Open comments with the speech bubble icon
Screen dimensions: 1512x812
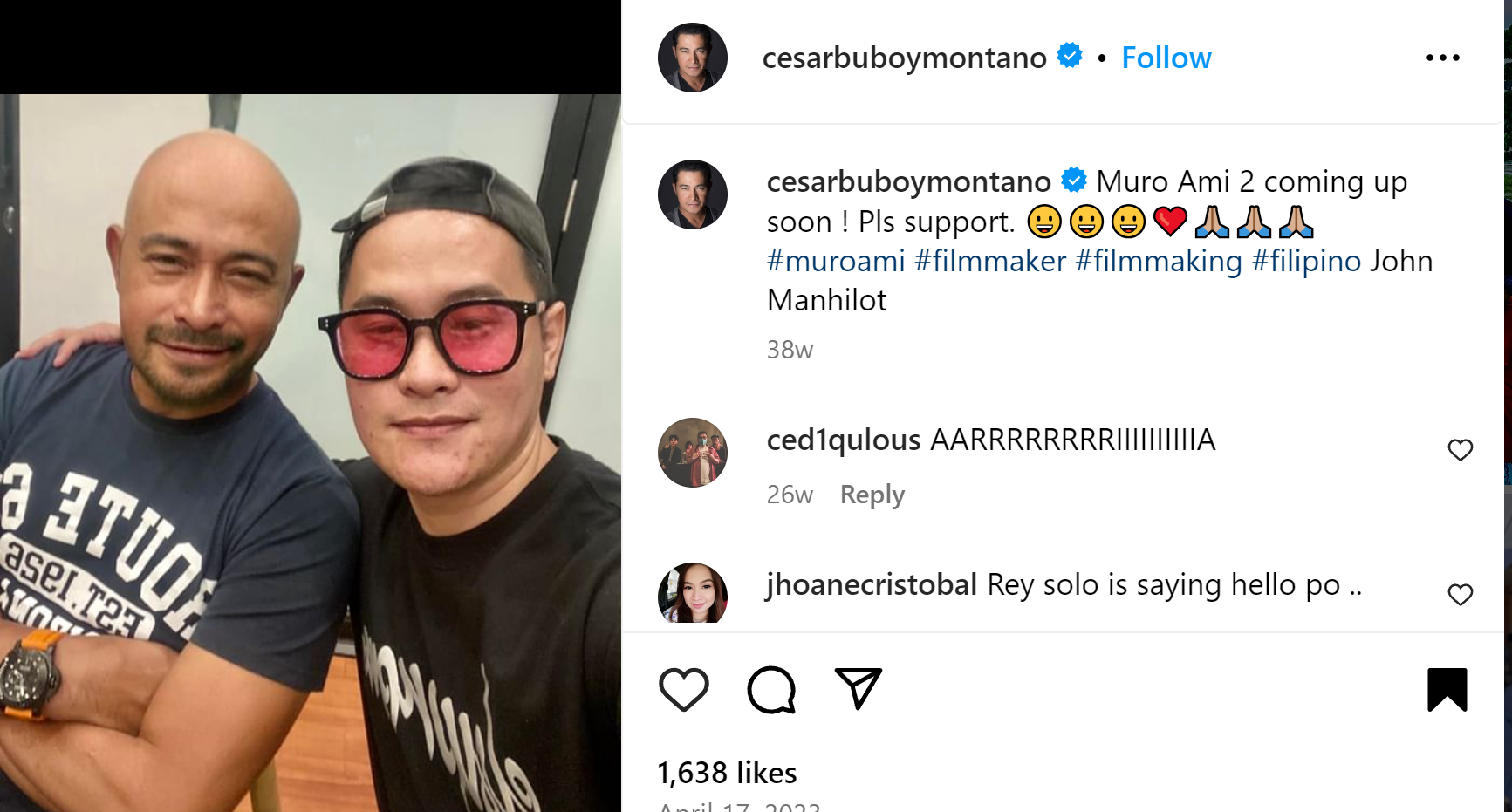coord(771,689)
